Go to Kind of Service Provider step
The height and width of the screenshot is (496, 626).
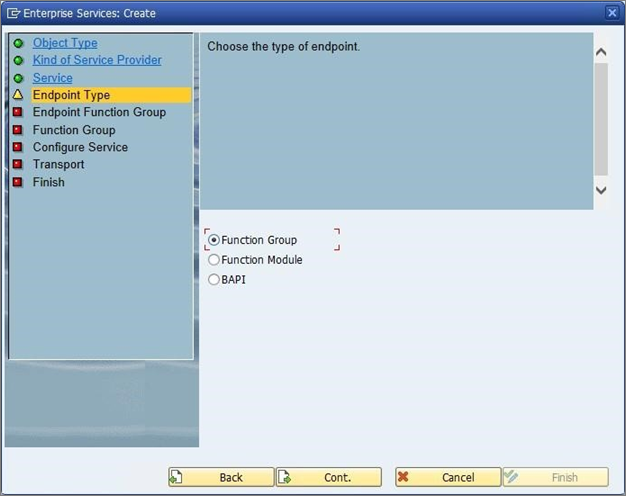[x=97, y=60]
